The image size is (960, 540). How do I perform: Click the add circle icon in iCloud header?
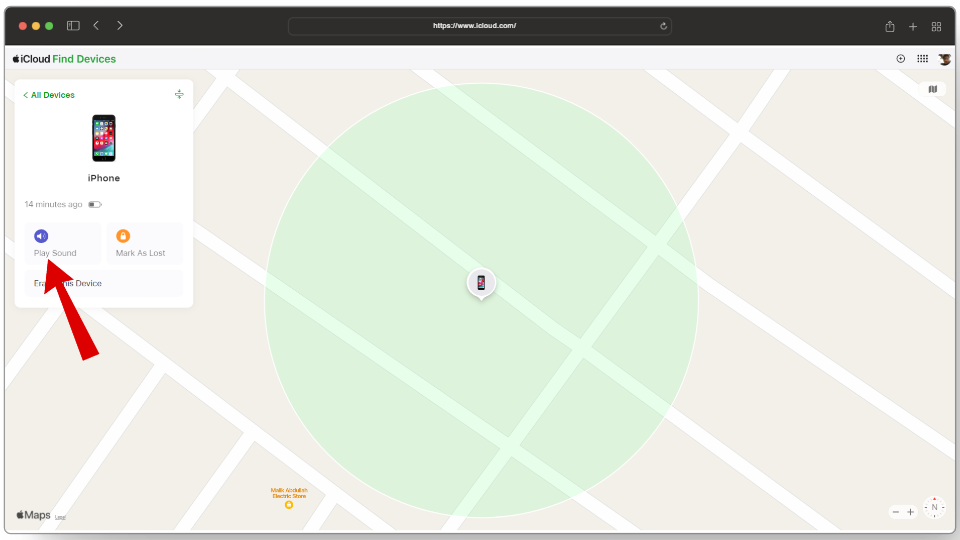pos(901,59)
